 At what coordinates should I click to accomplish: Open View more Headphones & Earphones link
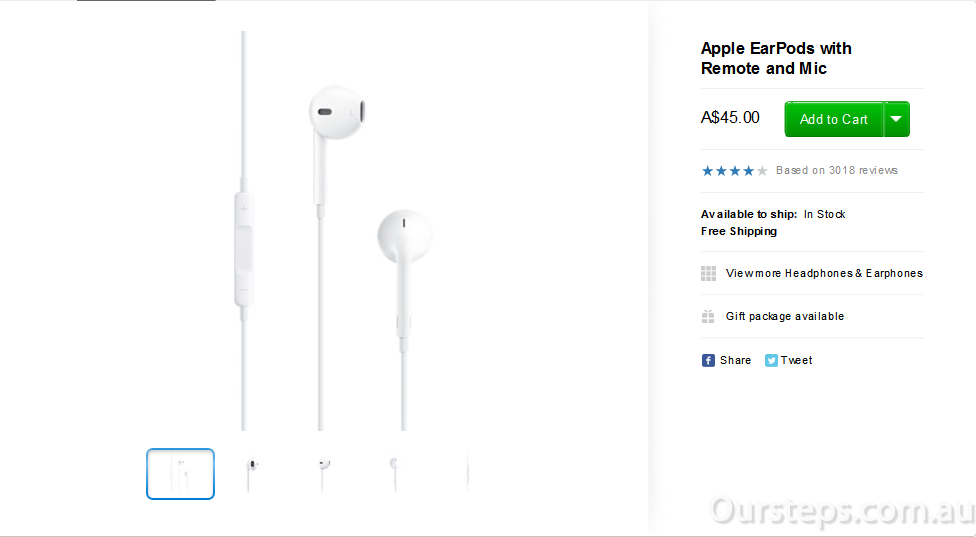pyautogui.click(x=824, y=273)
